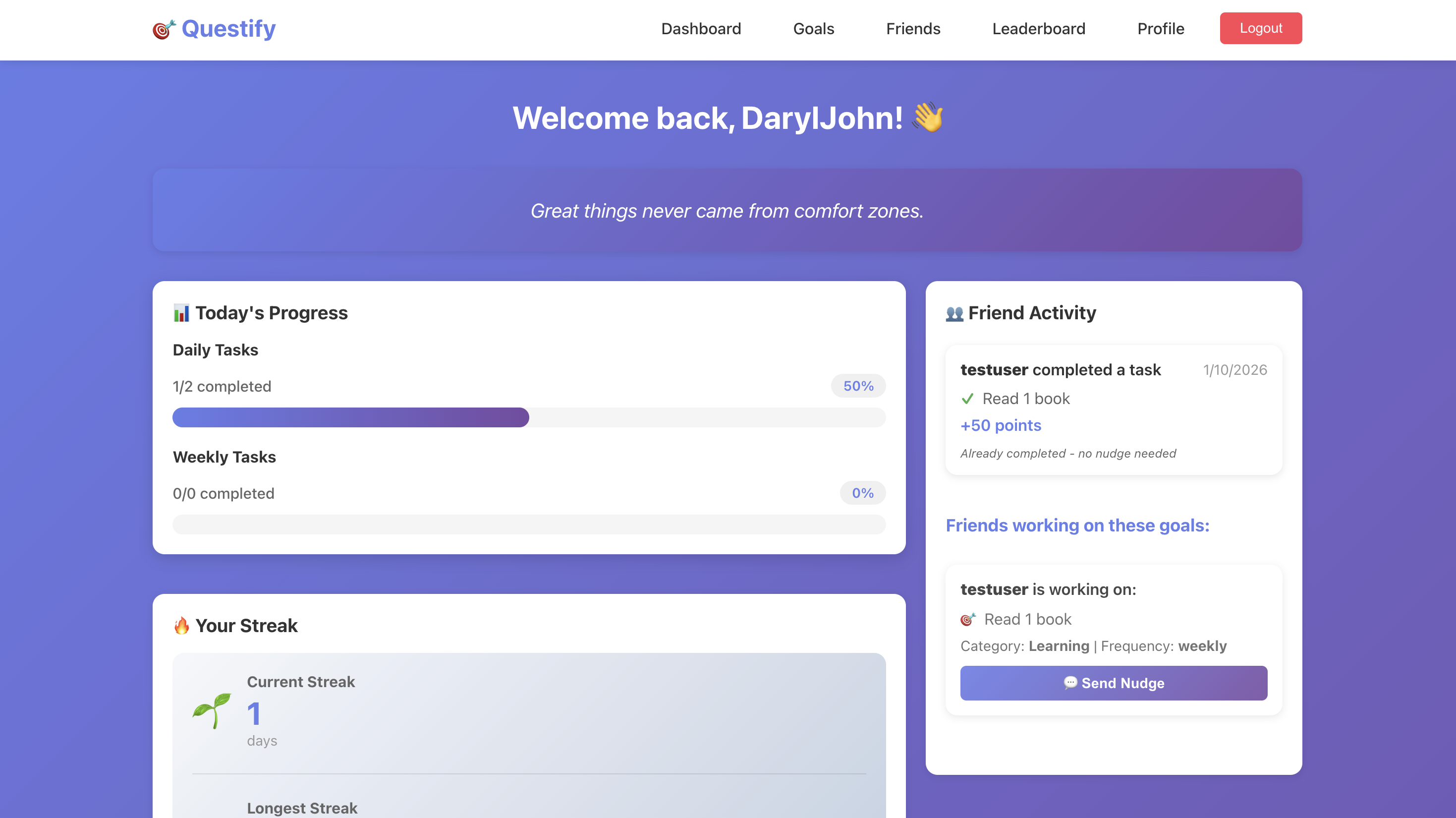Image resolution: width=1456 pixels, height=818 pixels.
Task: Click the waving hand emoji in the welcome heading
Action: [x=928, y=117]
